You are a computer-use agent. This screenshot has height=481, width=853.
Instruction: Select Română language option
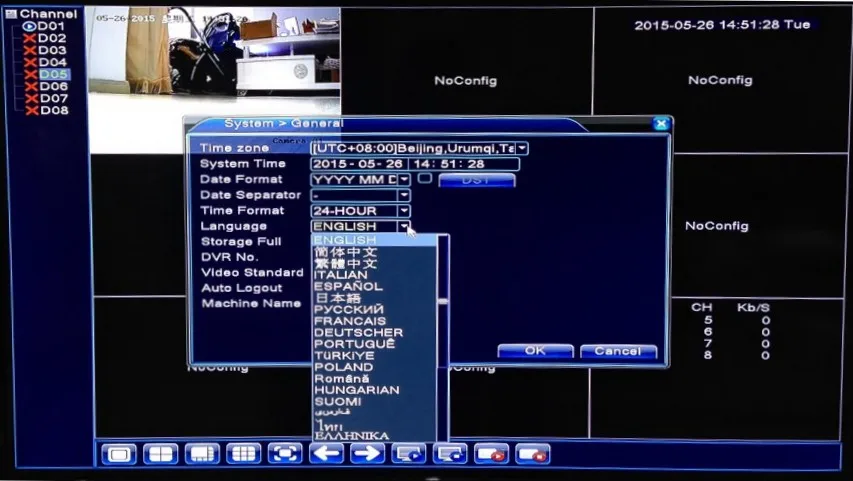point(374,378)
